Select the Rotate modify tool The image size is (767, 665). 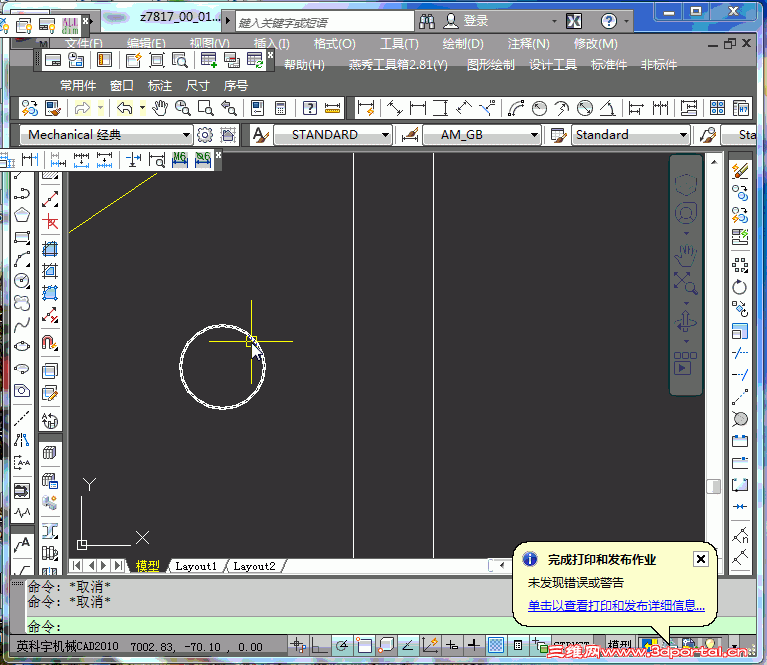coord(740,287)
